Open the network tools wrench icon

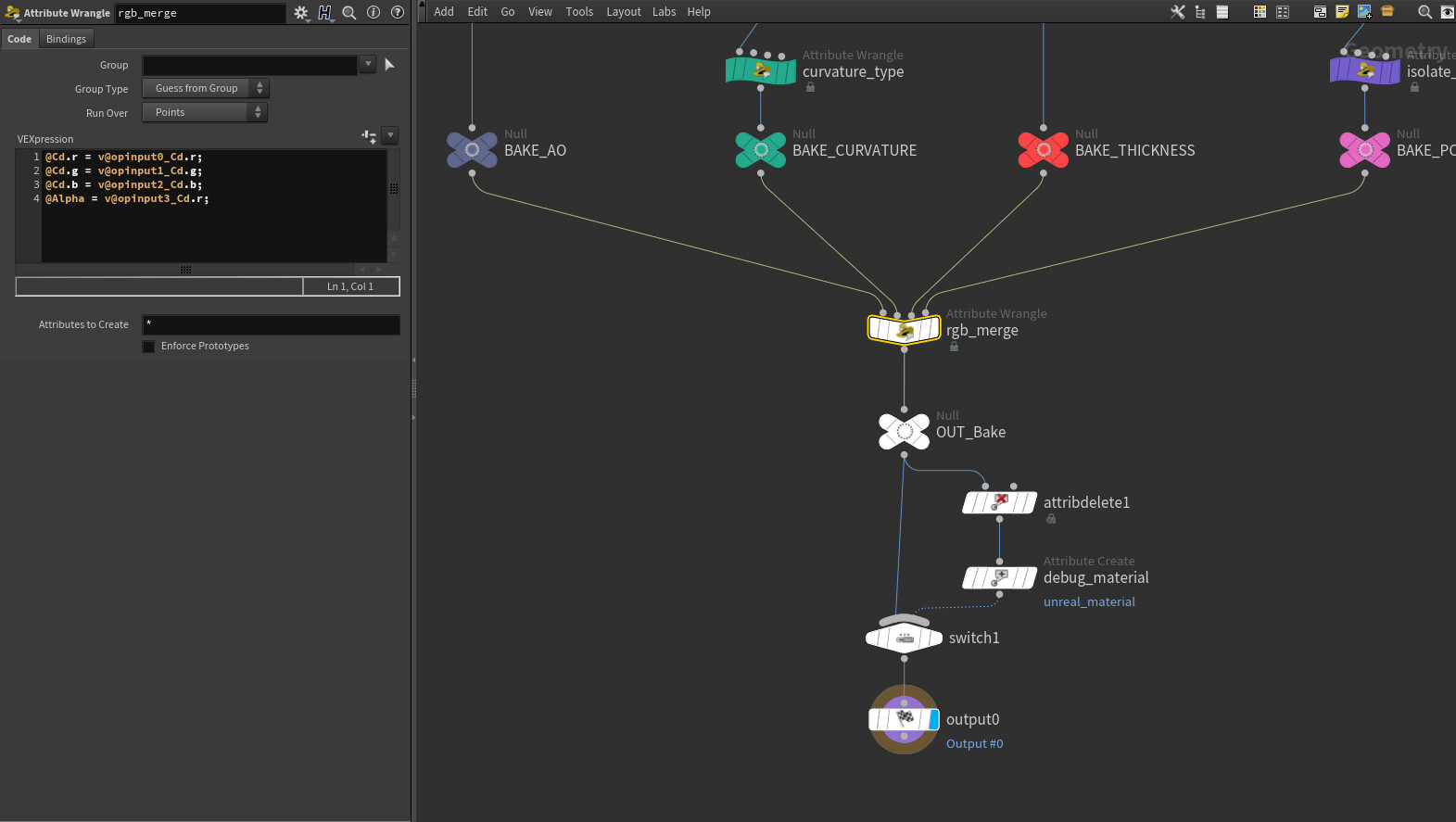coord(1178,12)
